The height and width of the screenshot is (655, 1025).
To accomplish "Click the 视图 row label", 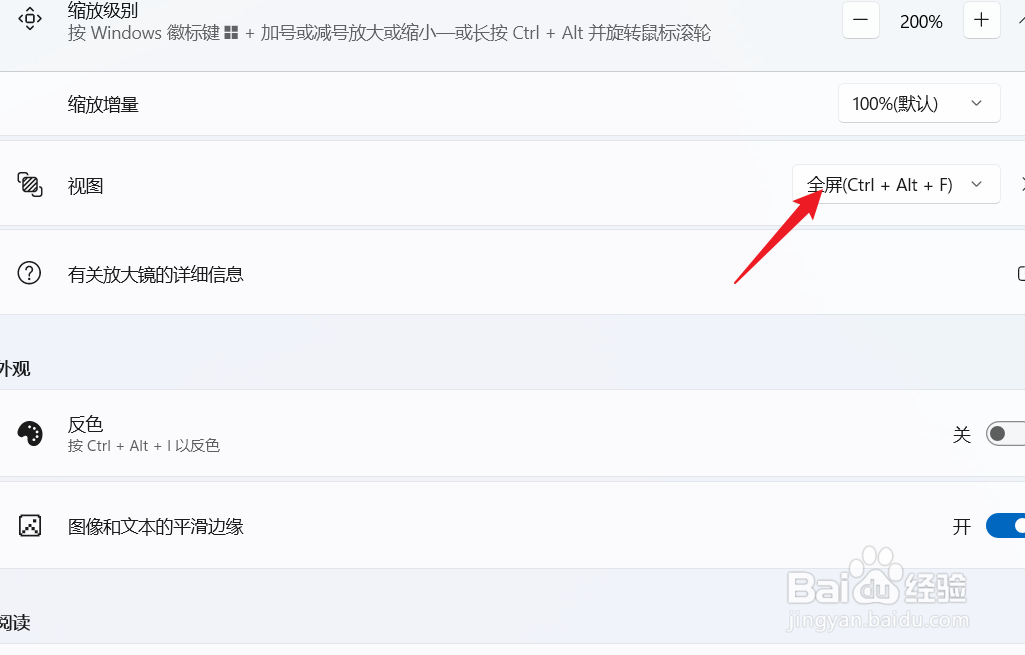I will click(x=86, y=186).
